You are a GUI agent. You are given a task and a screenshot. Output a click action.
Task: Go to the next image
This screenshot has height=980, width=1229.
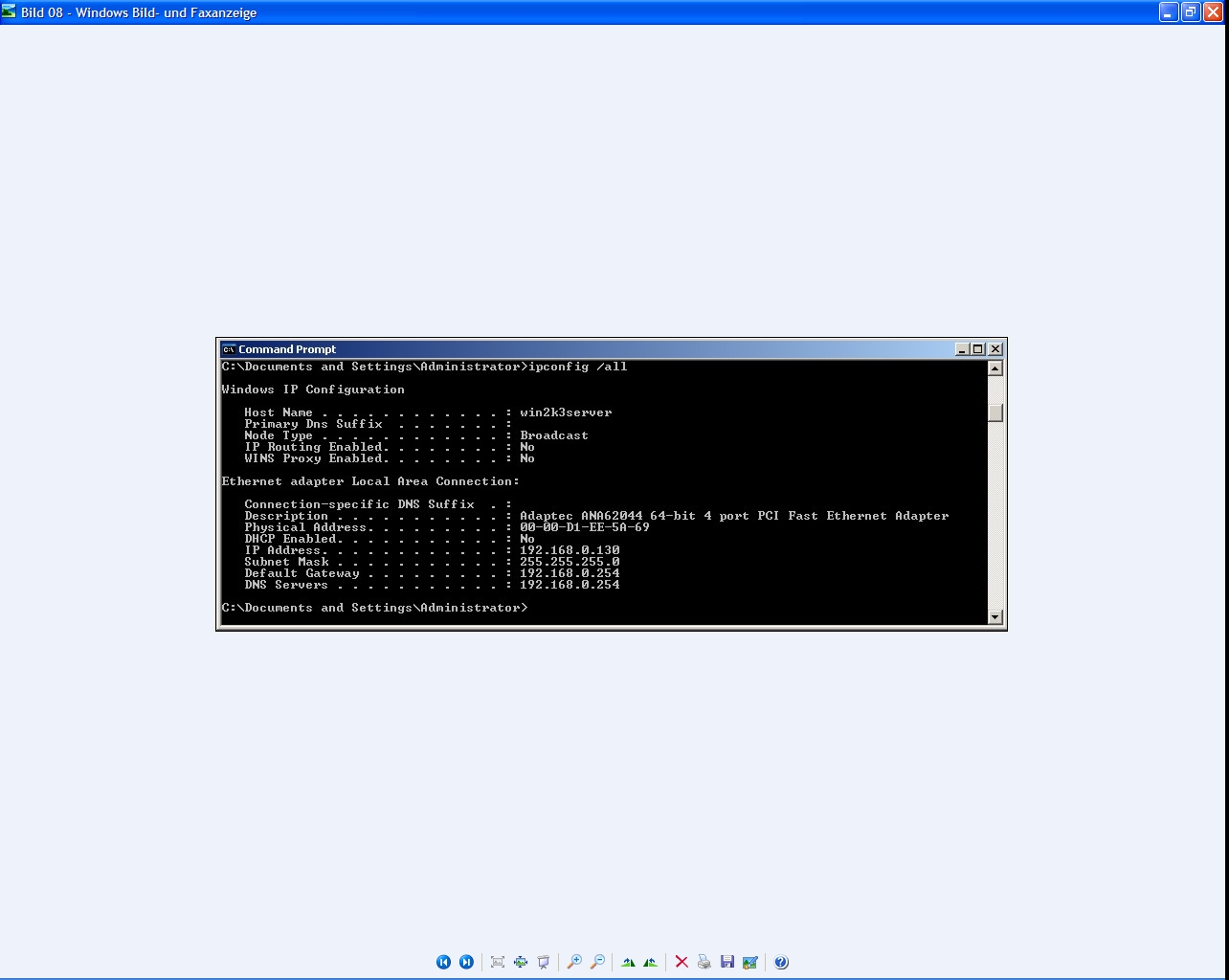[466, 962]
